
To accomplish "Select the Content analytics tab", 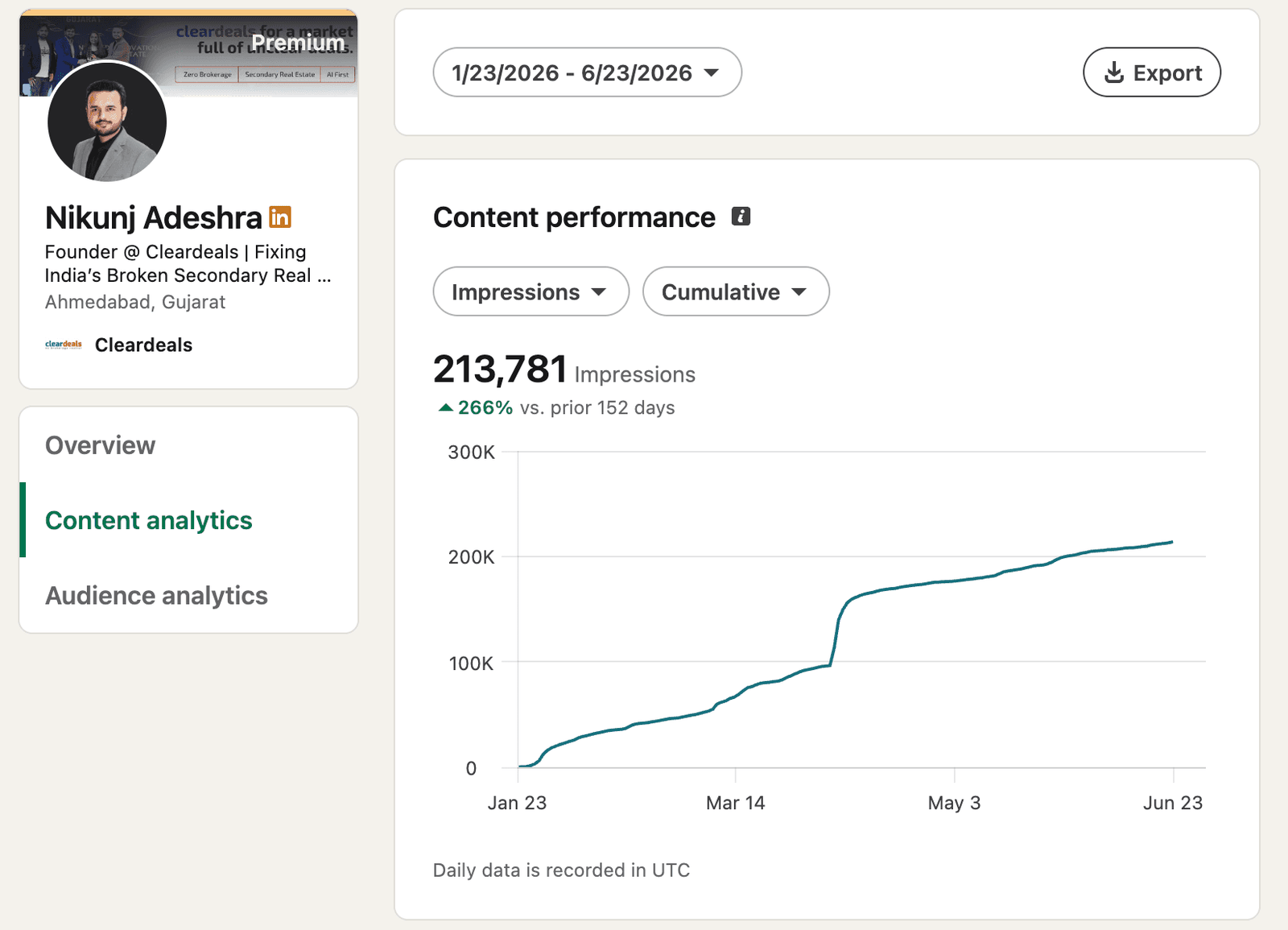I will click(149, 520).
